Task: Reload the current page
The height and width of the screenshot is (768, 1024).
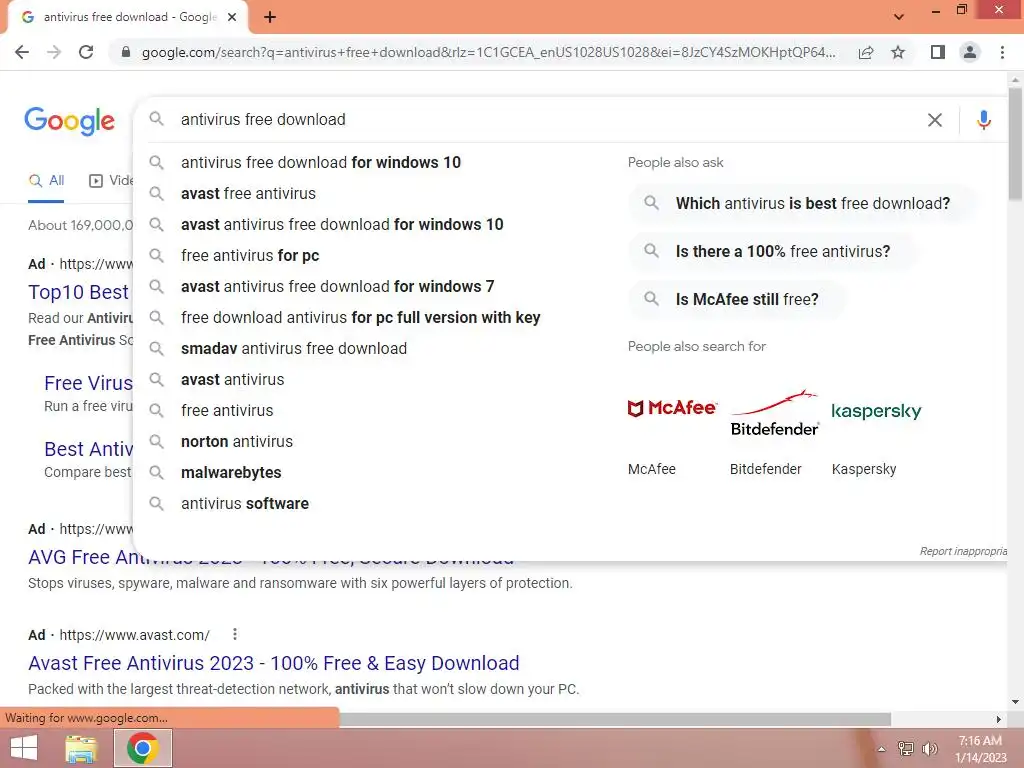Action: [86, 52]
